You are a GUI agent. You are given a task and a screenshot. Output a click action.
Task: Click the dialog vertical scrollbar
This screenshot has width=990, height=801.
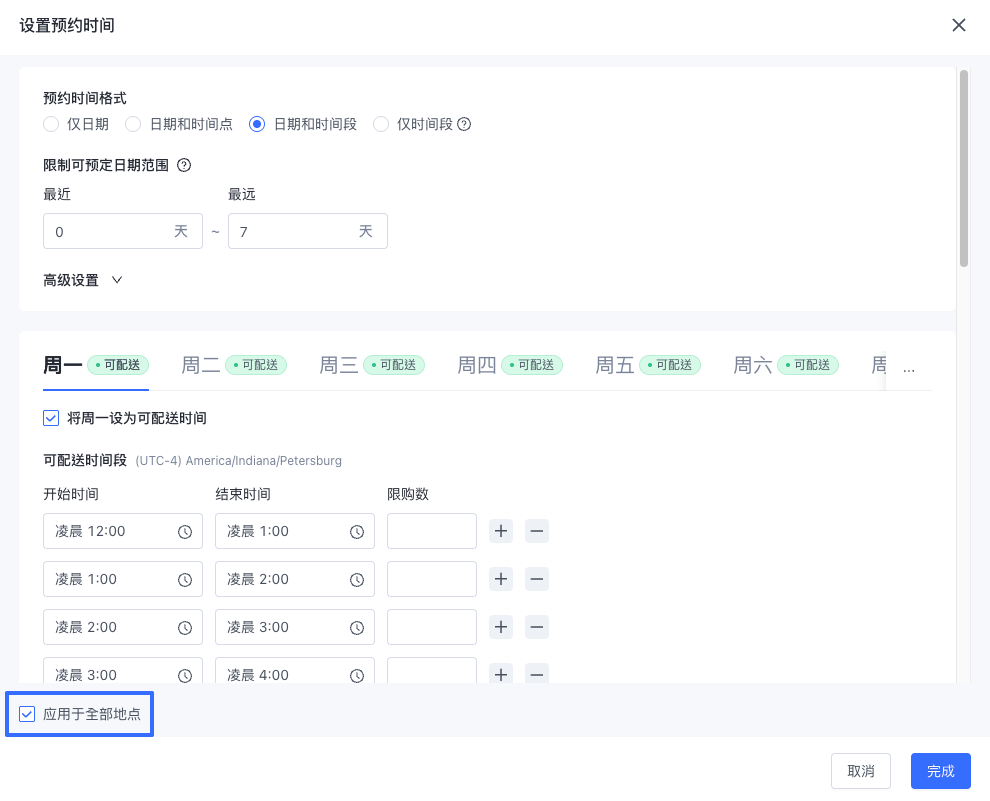[x=963, y=169]
